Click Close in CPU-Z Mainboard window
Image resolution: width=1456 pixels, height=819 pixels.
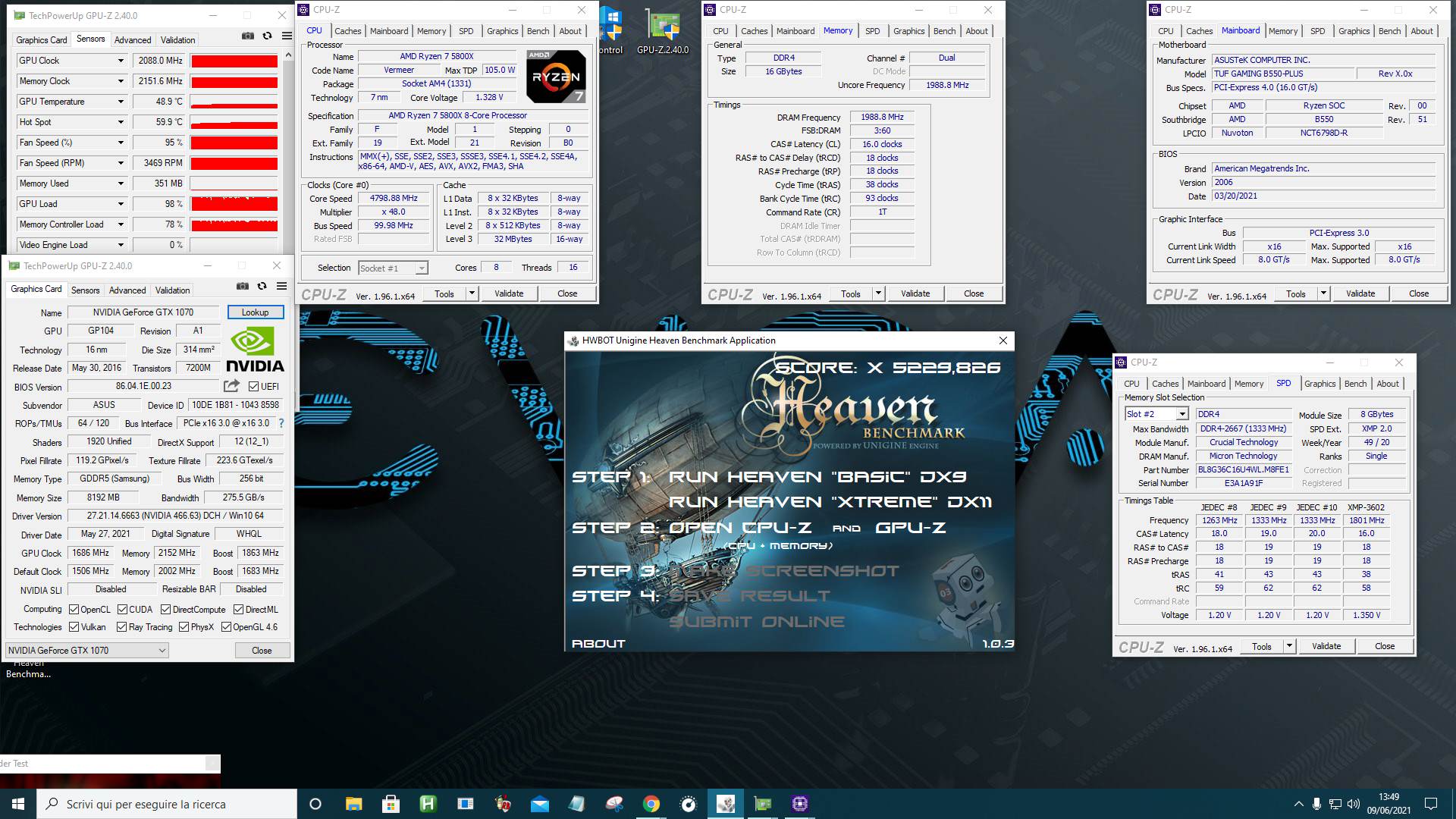click(1419, 293)
